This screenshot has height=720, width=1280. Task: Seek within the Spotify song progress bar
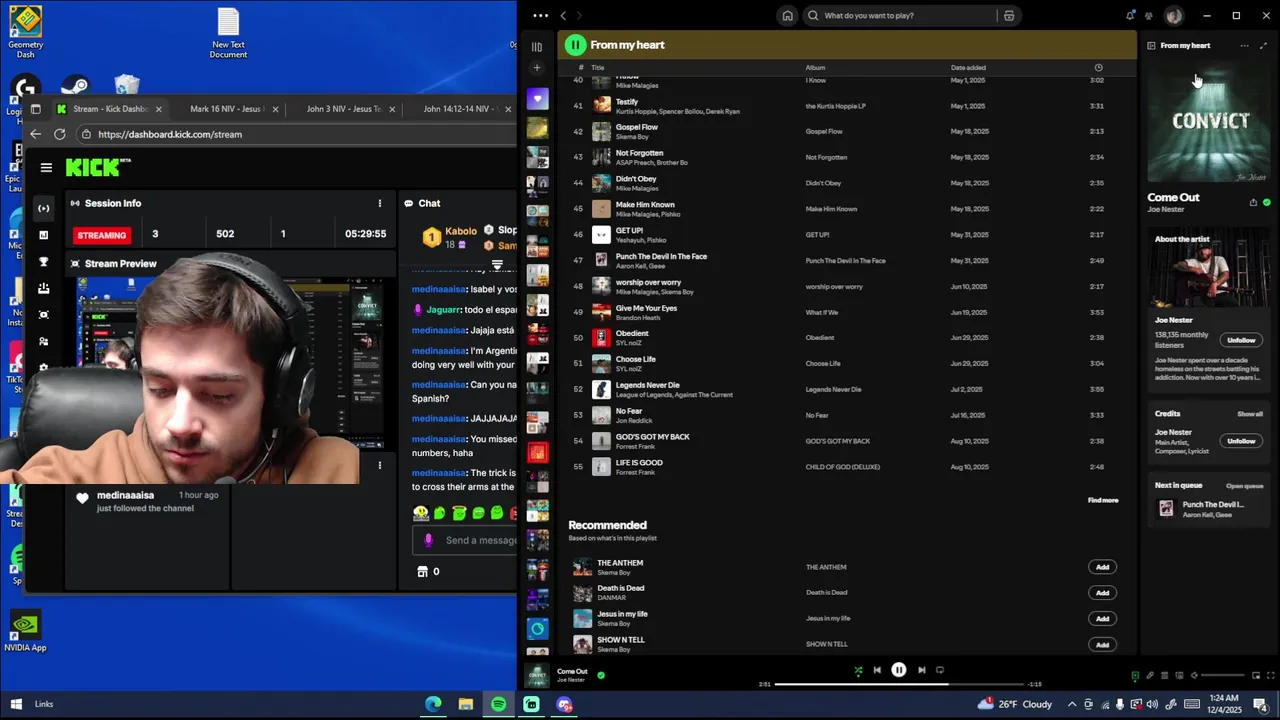pyautogui.click(x=899, y=684)
